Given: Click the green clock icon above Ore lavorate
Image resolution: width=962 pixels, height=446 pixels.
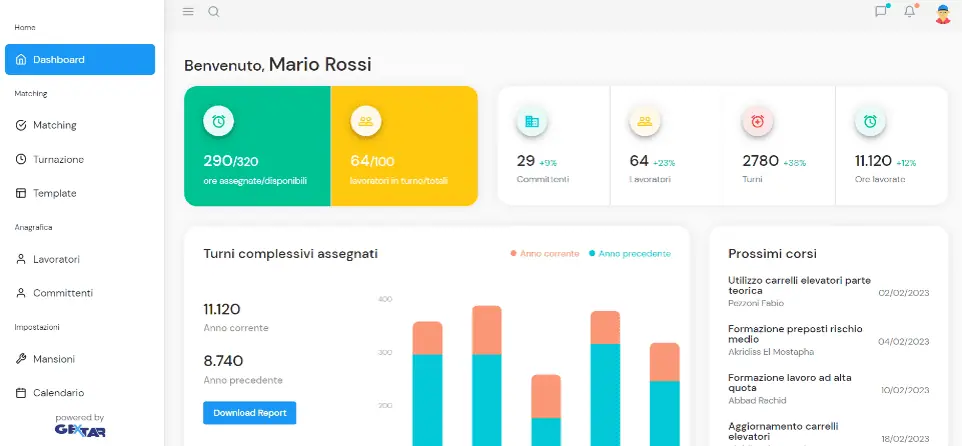Looking at the screenshot, I should coord(870,121).
